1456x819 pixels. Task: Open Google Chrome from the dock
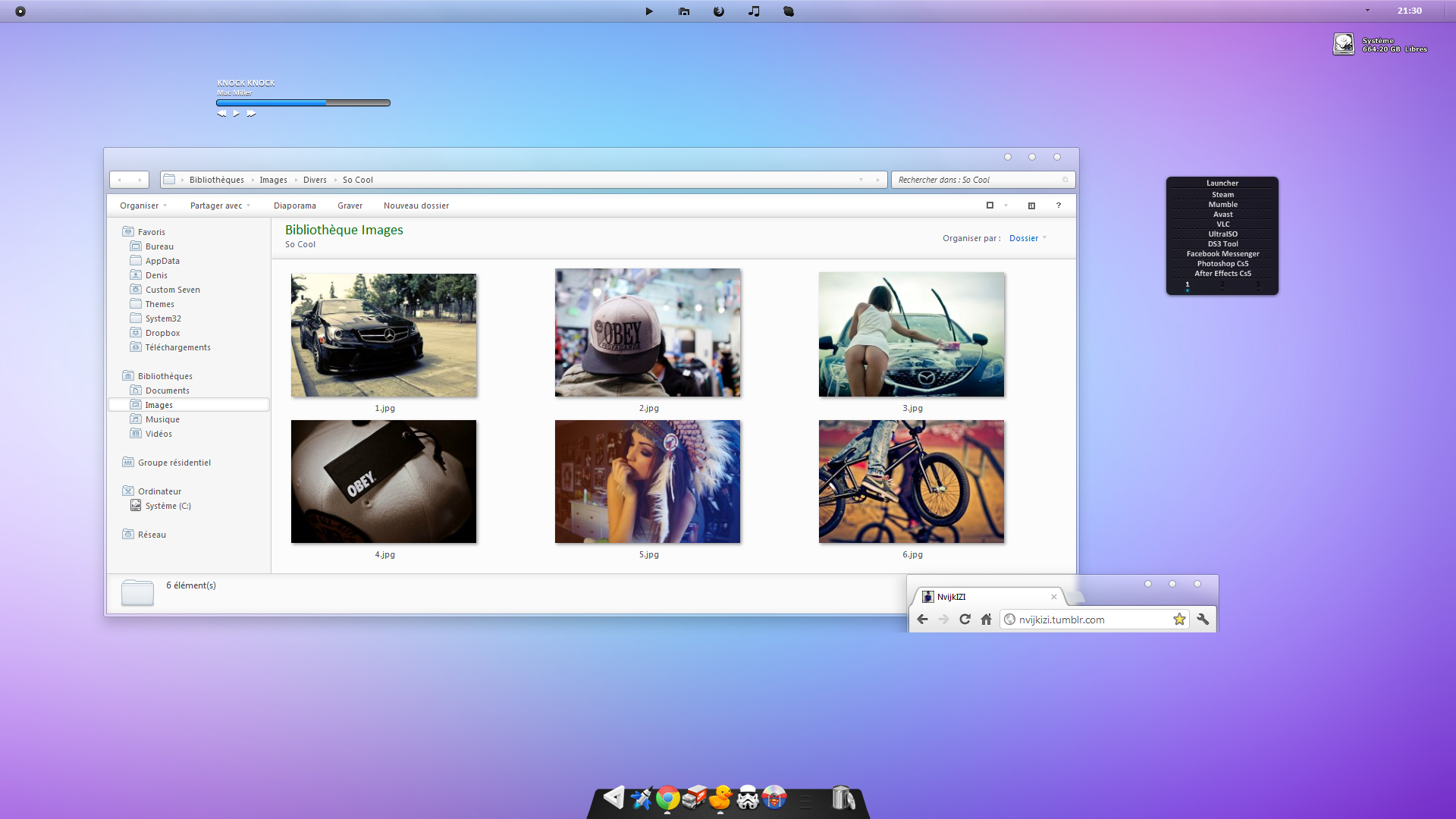[667, 798]
